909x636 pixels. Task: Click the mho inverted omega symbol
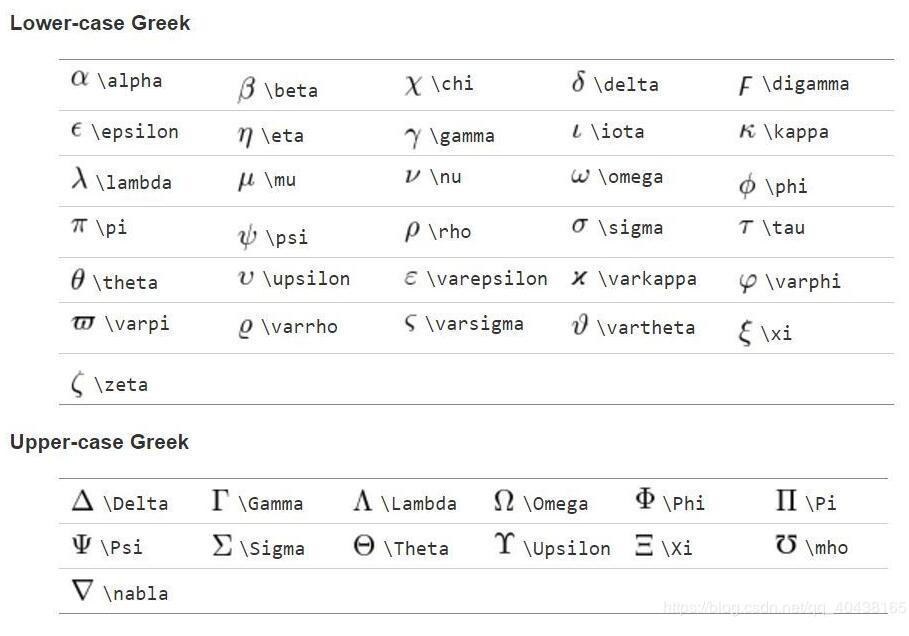[x=786, y=544]
